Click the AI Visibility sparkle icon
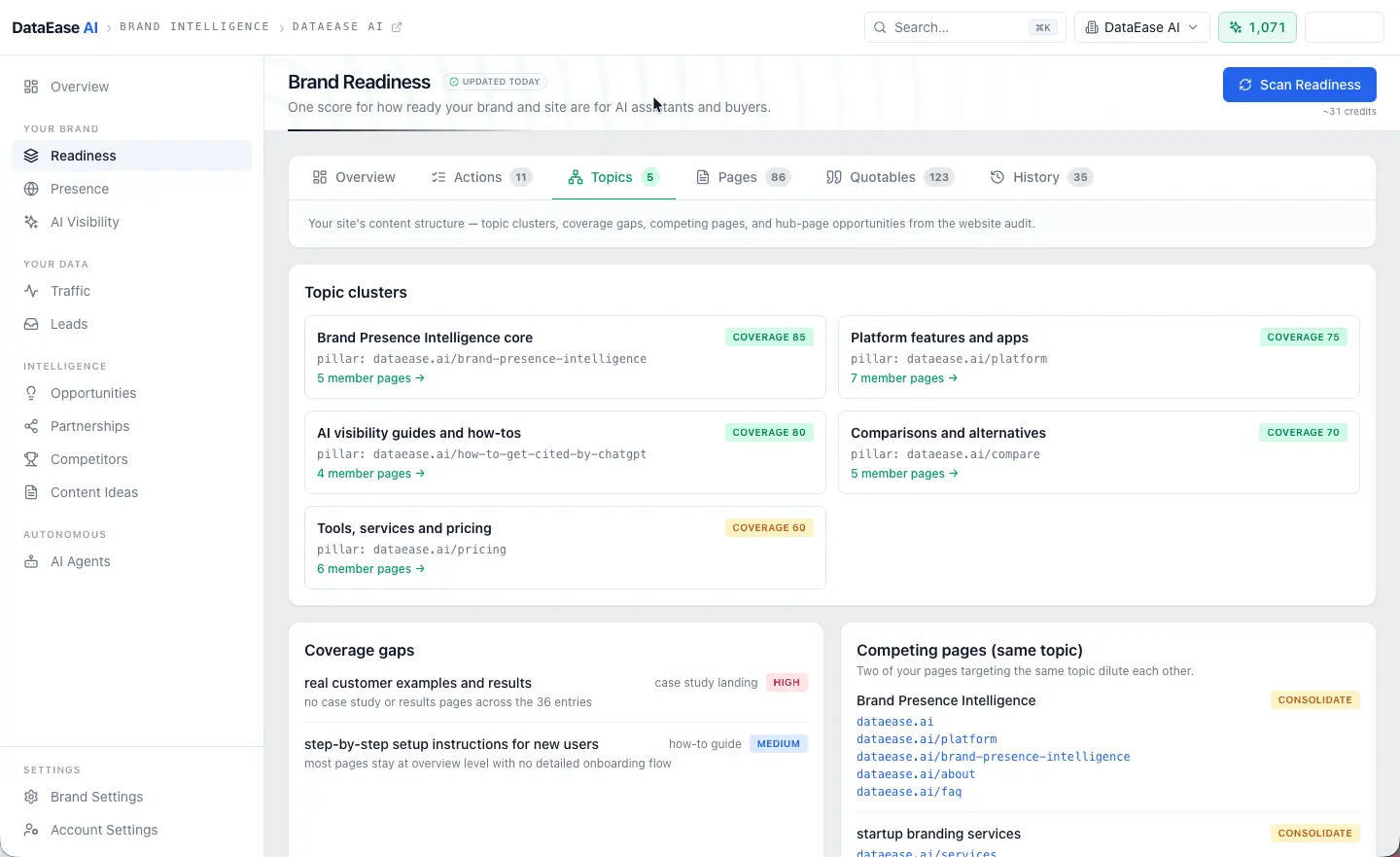Viewport: 1400px width, 857px height. (x=31, y=222)
